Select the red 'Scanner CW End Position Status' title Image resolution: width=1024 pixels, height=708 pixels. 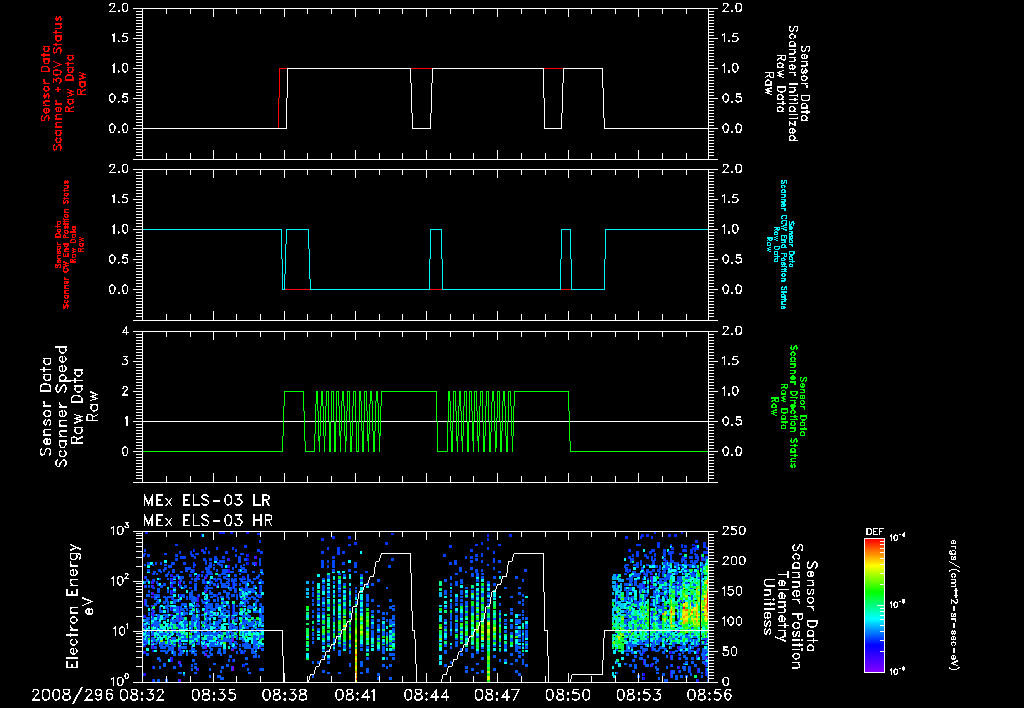(67, 245)
